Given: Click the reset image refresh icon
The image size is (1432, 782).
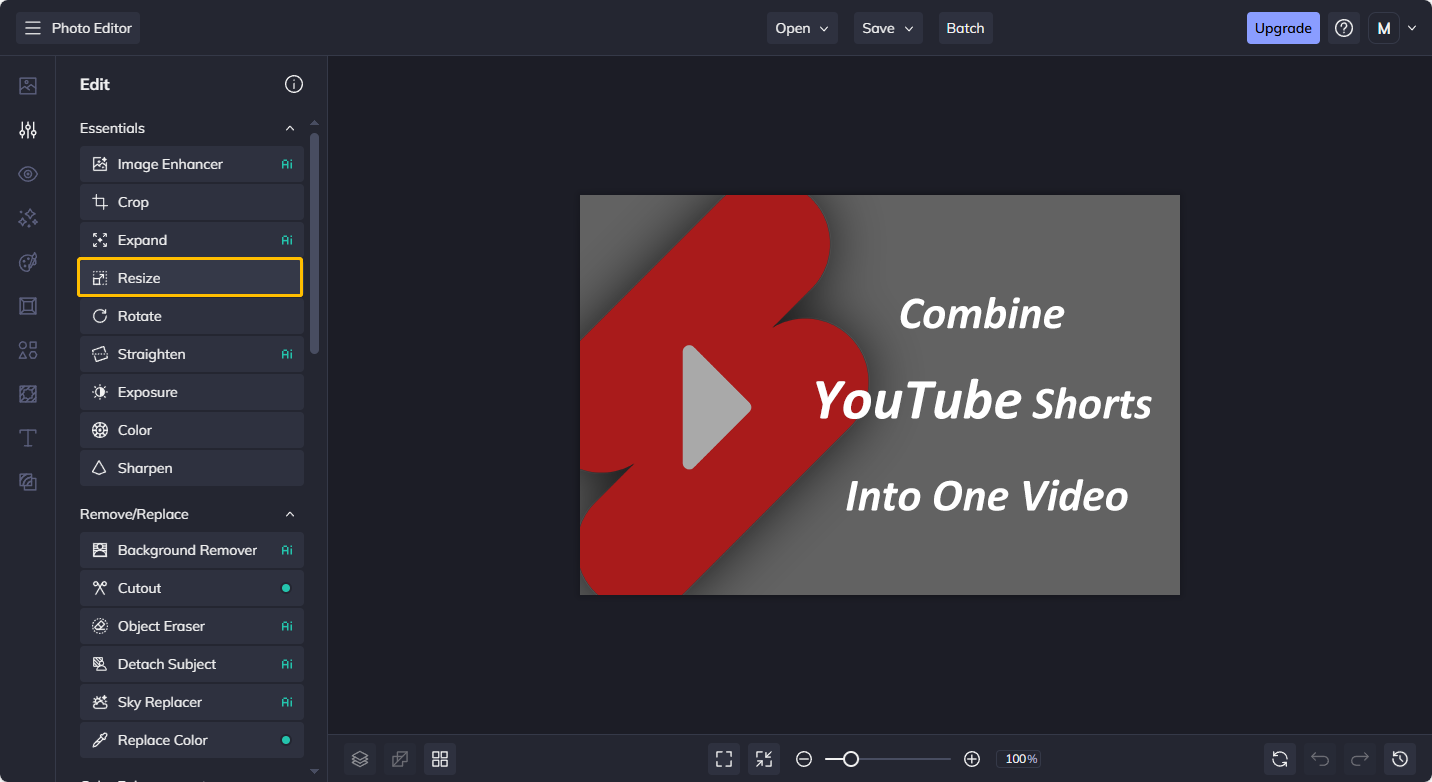Looking at the screenshot, I should point(1280,759).
